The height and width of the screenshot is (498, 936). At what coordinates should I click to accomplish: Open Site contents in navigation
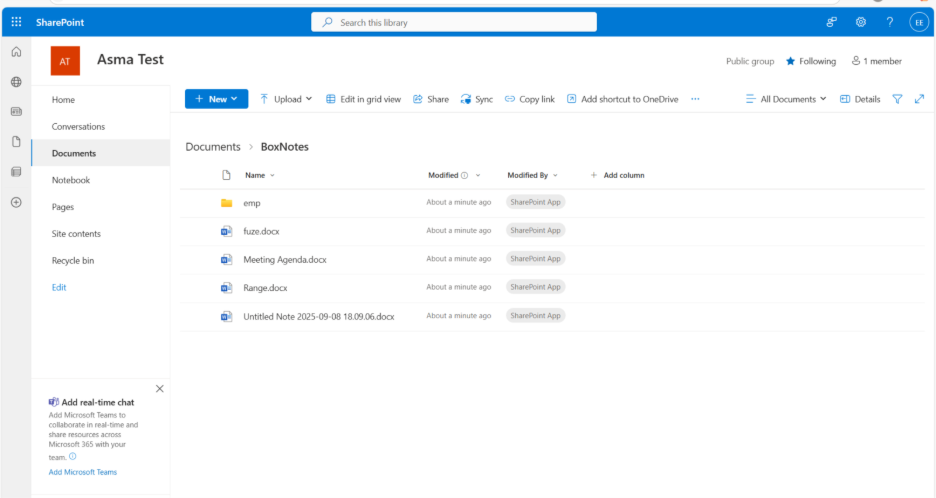76,234
